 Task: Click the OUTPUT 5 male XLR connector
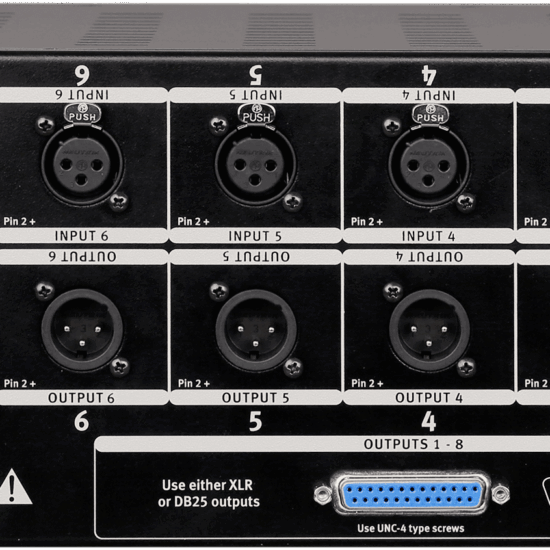(x=256, y=330)
